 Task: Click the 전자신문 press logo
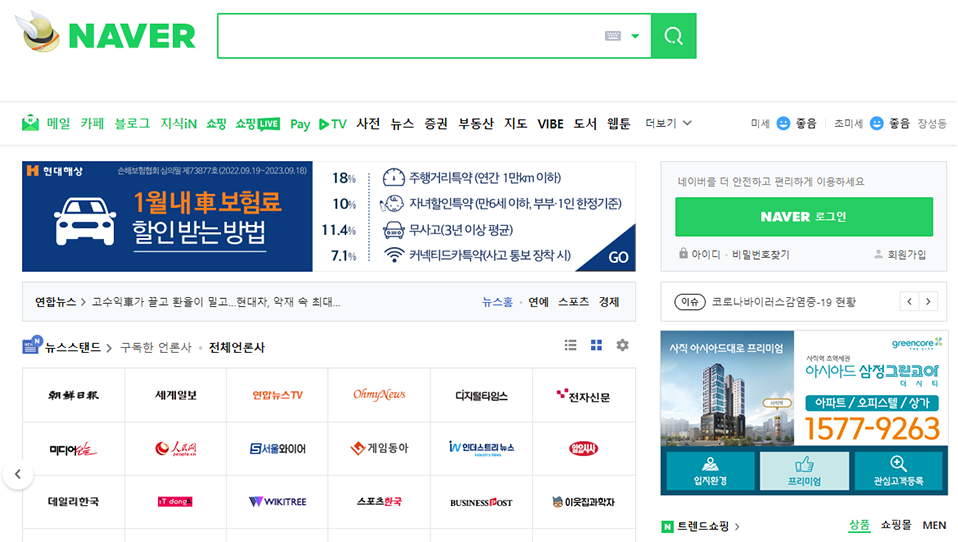(x=583, y=395)
